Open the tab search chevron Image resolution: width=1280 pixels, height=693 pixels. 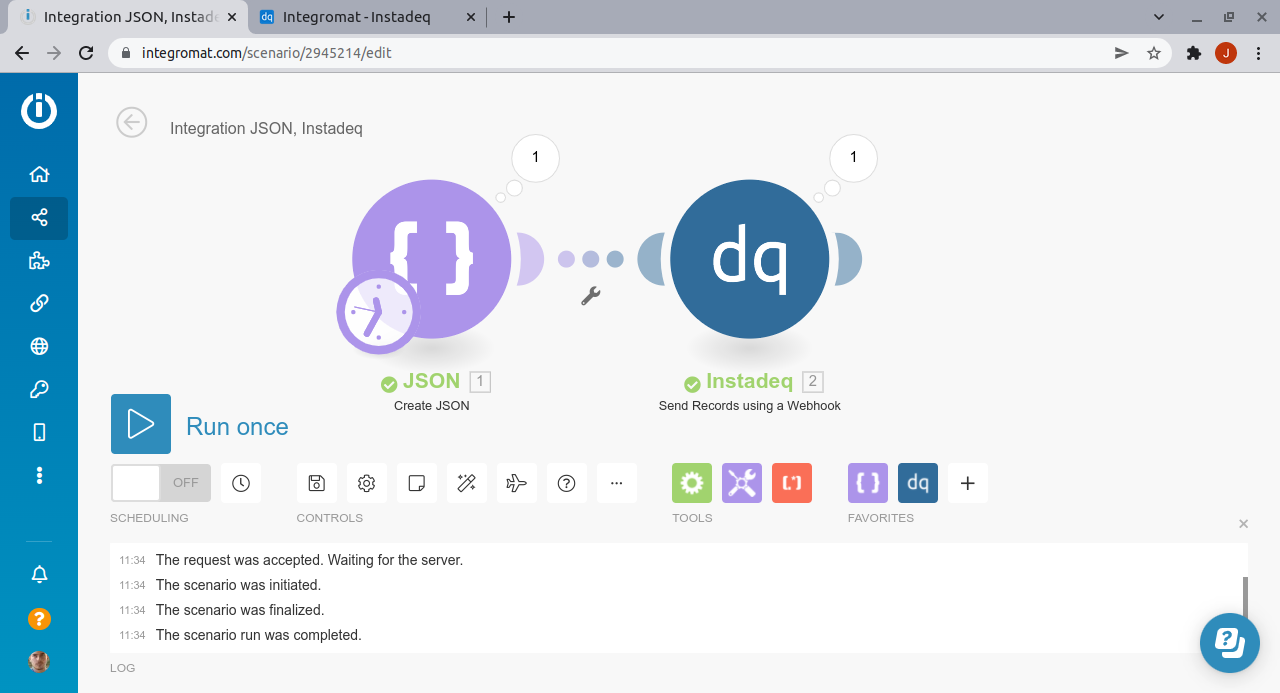1159,17
